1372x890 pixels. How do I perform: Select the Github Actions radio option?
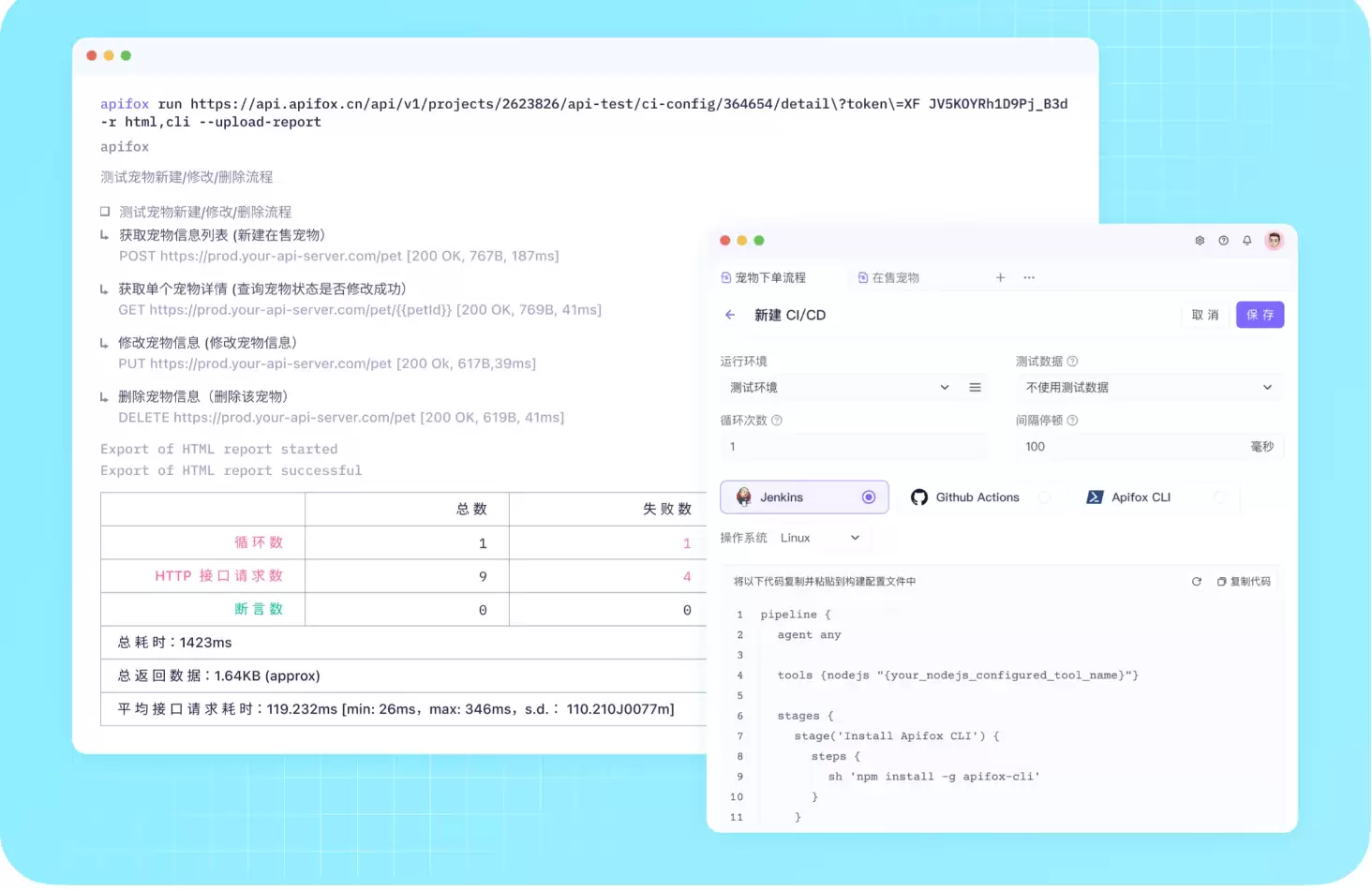click(x=1045, y=497)
